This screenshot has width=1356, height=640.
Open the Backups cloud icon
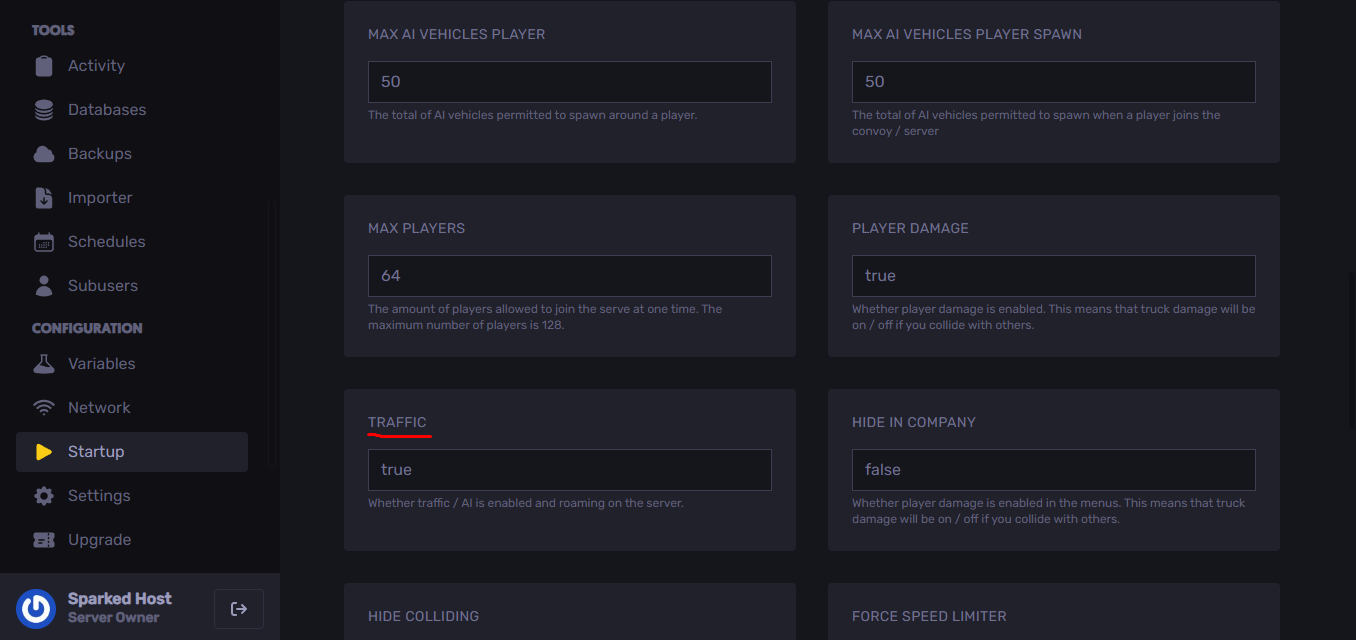click(x=44, y=154)
